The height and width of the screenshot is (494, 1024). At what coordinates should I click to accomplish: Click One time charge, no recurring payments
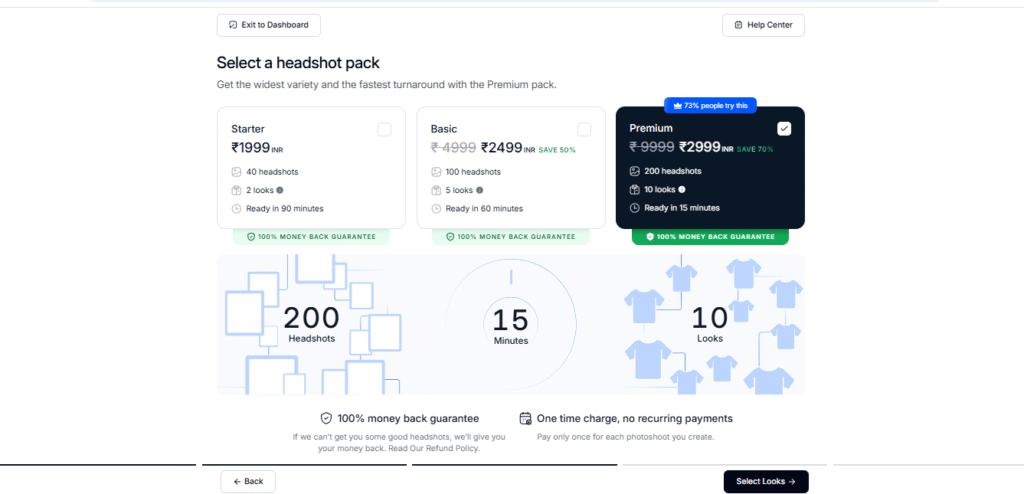point(635,418)
